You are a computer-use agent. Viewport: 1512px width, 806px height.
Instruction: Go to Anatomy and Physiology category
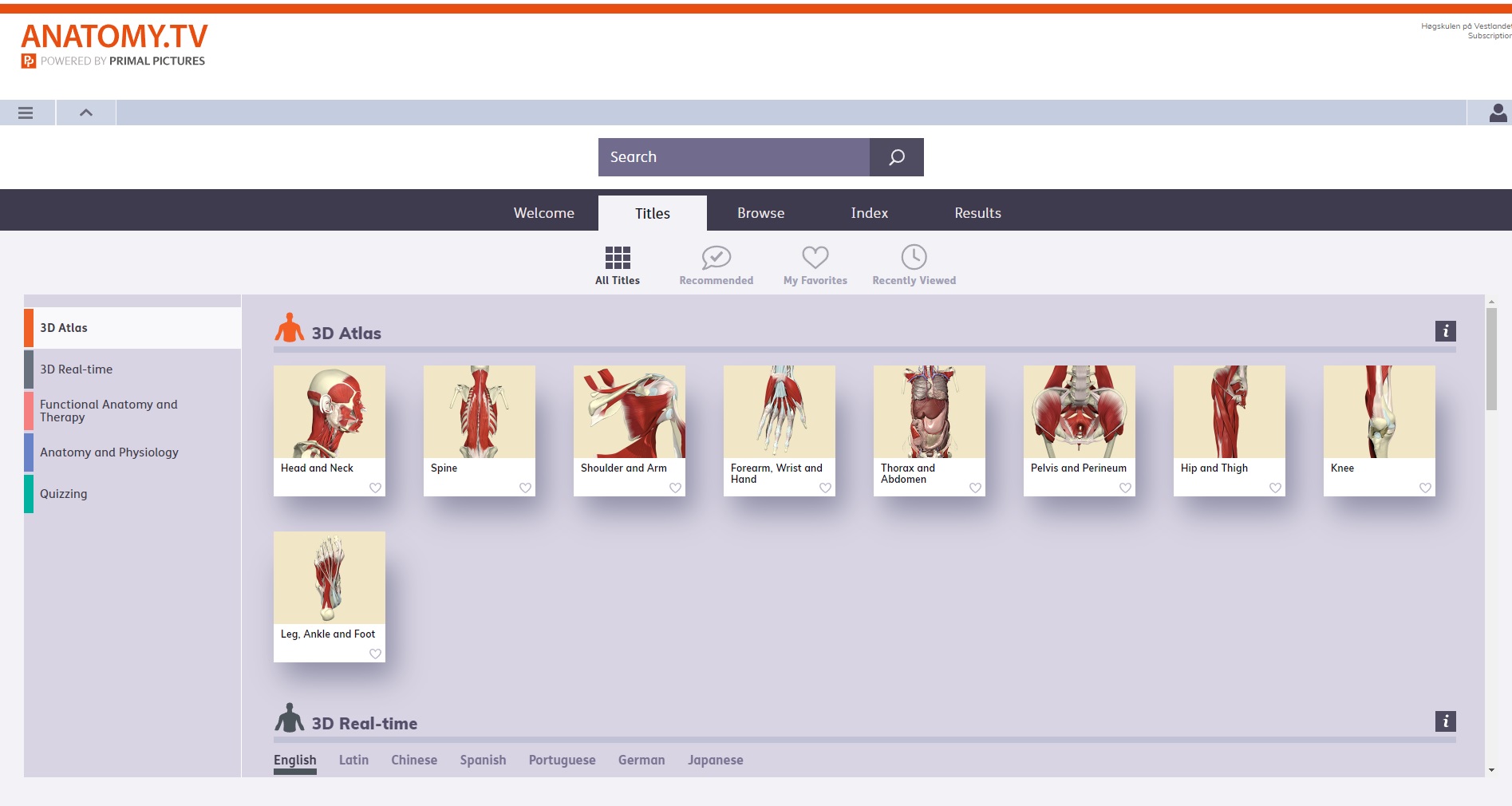109,452
